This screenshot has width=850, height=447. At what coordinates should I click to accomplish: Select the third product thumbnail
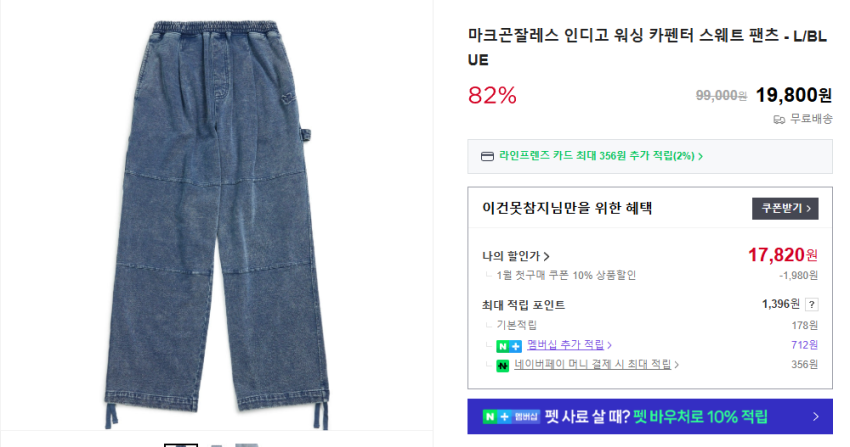(247, 445)
